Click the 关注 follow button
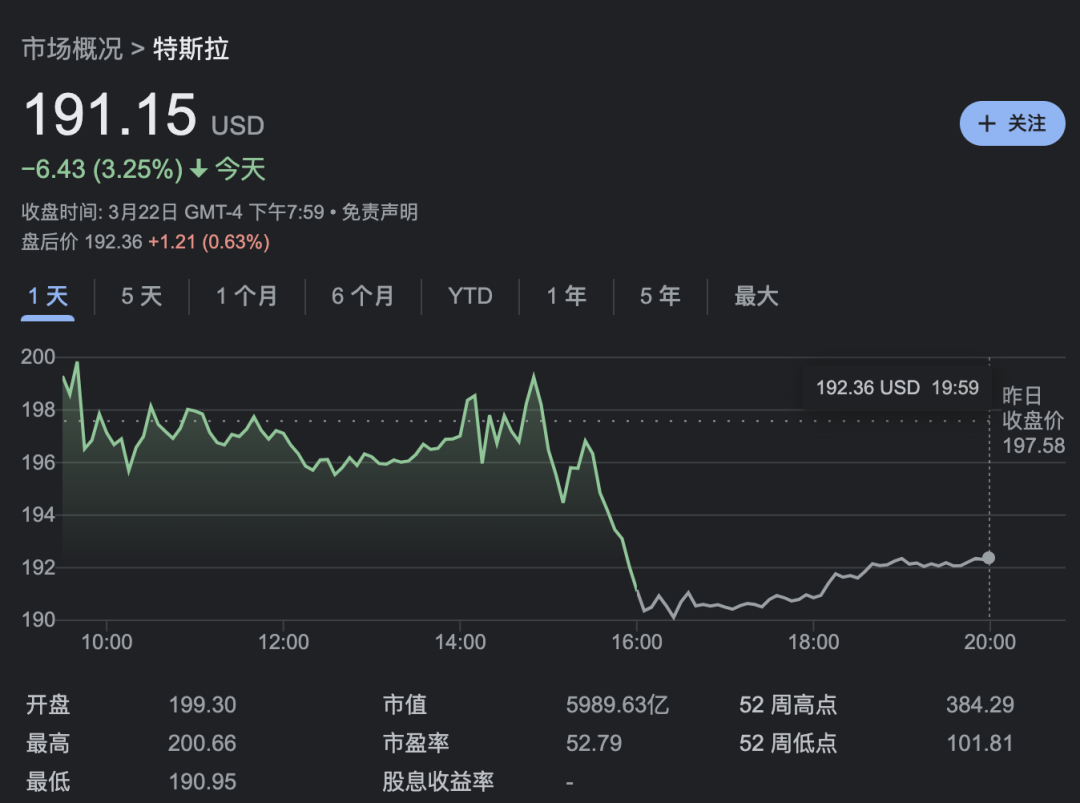Screen dimensions: 1080x803 pos(1012,124)
